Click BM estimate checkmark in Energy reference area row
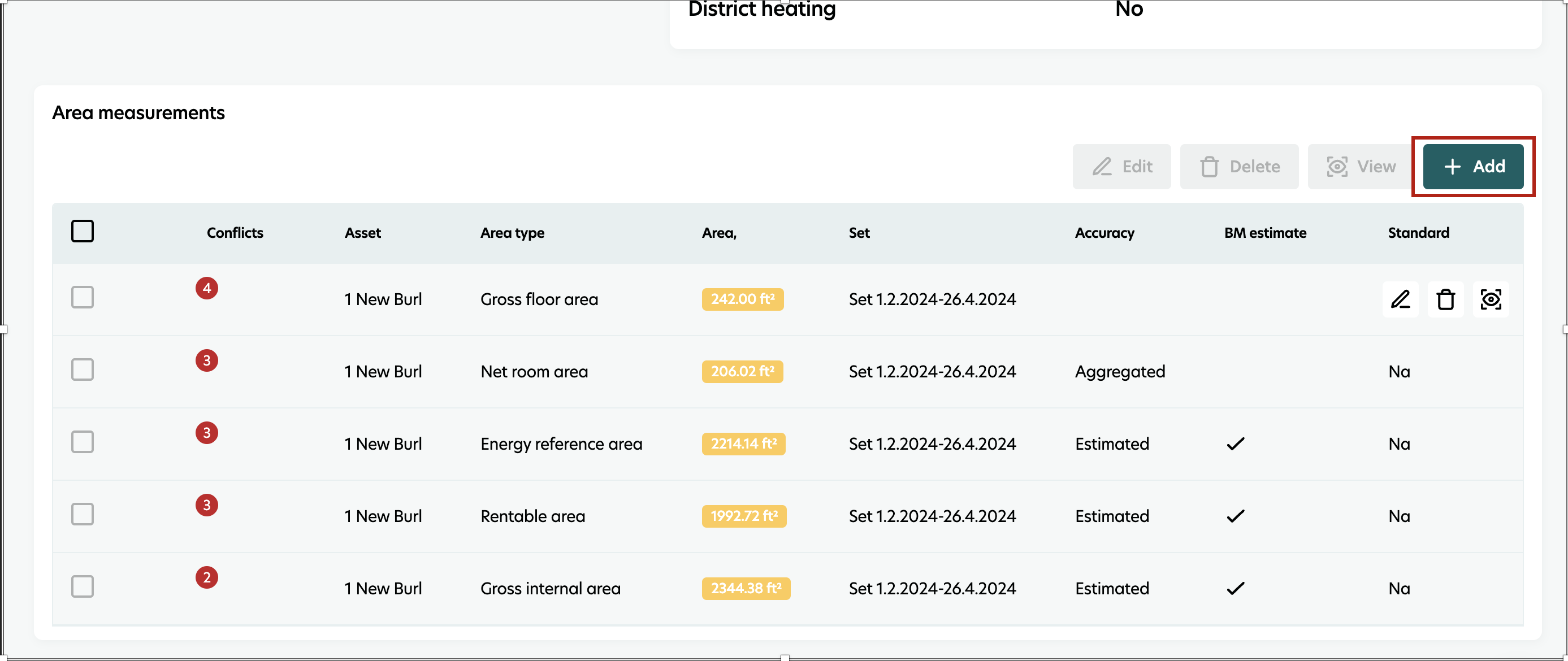The image size is (1568, 661). (x=1236, y=443)
